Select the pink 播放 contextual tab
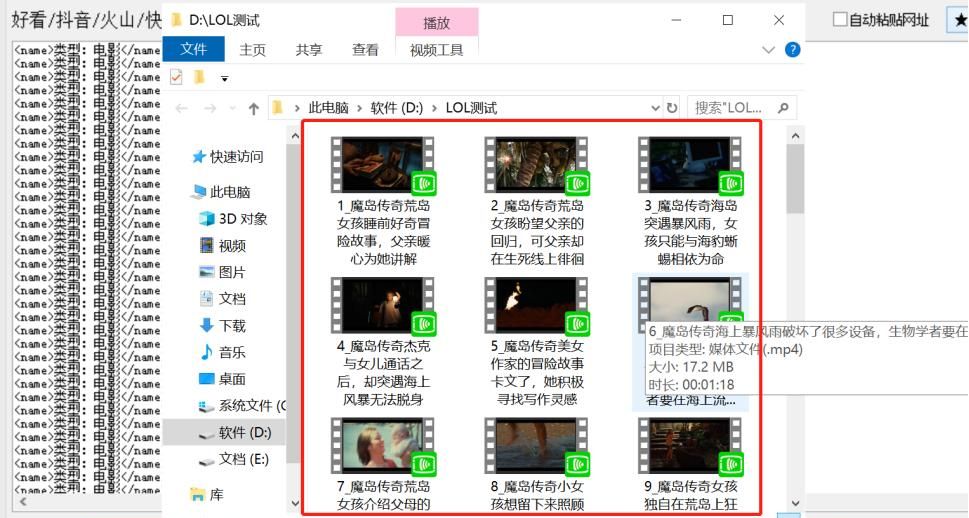 pyautogui.click(x=436, y=23)
